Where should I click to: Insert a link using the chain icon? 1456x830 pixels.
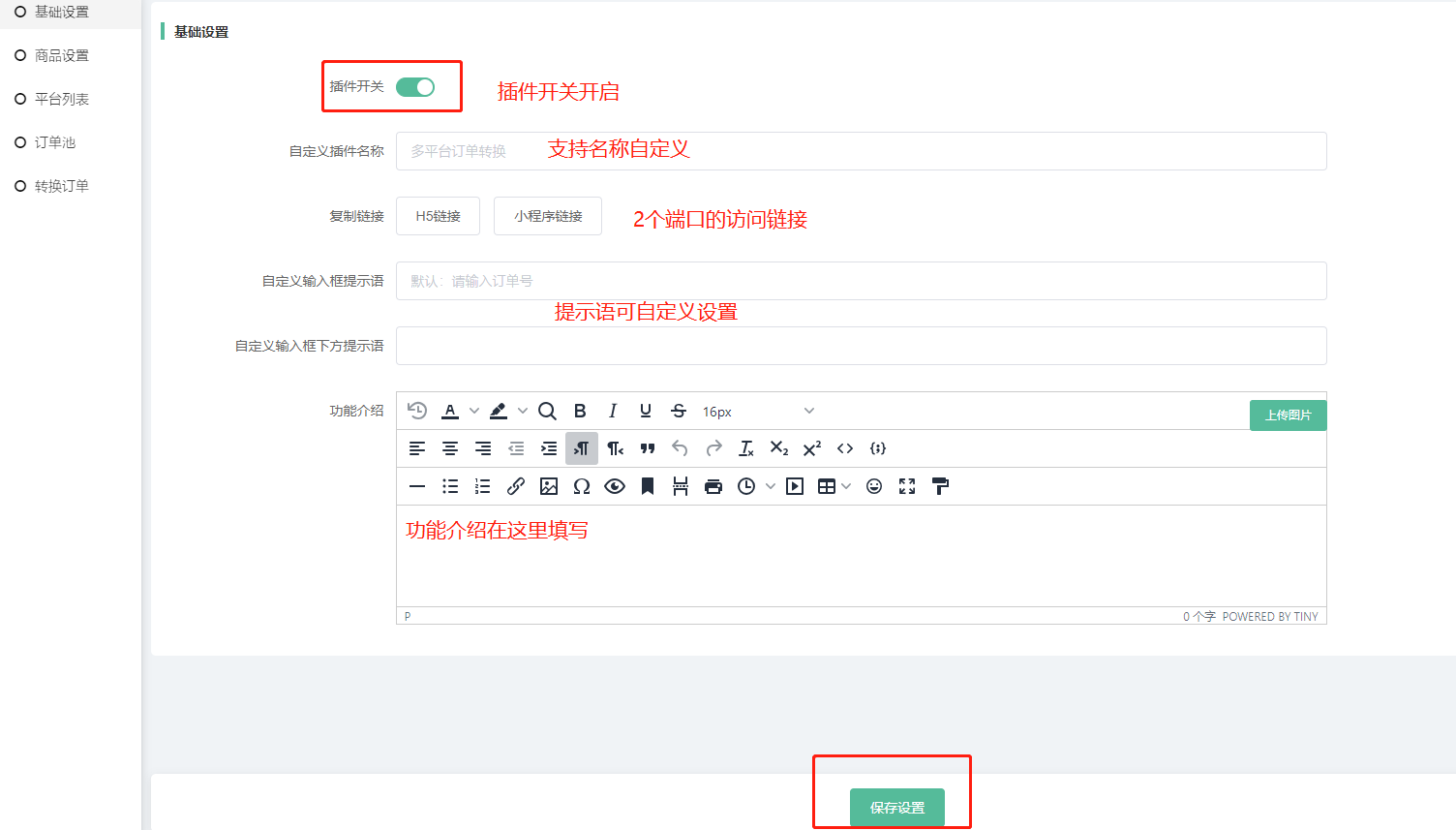click(x=516, y=486)
